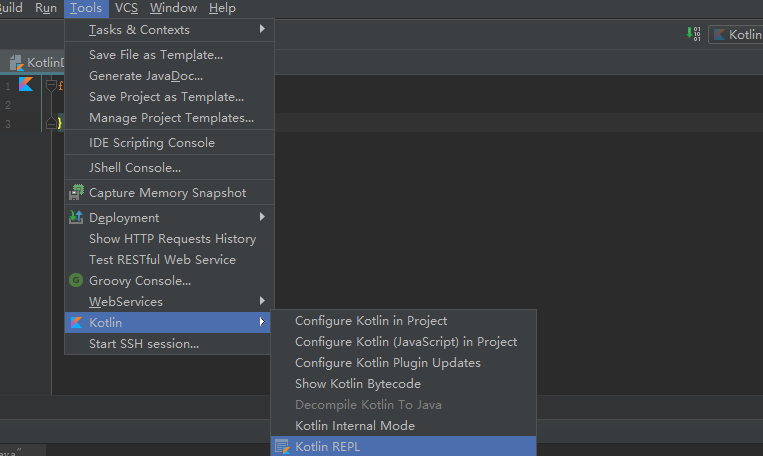Expand the WebServices submenu arrow
Viewport: 763px width, 456px height.
(262, 301)
